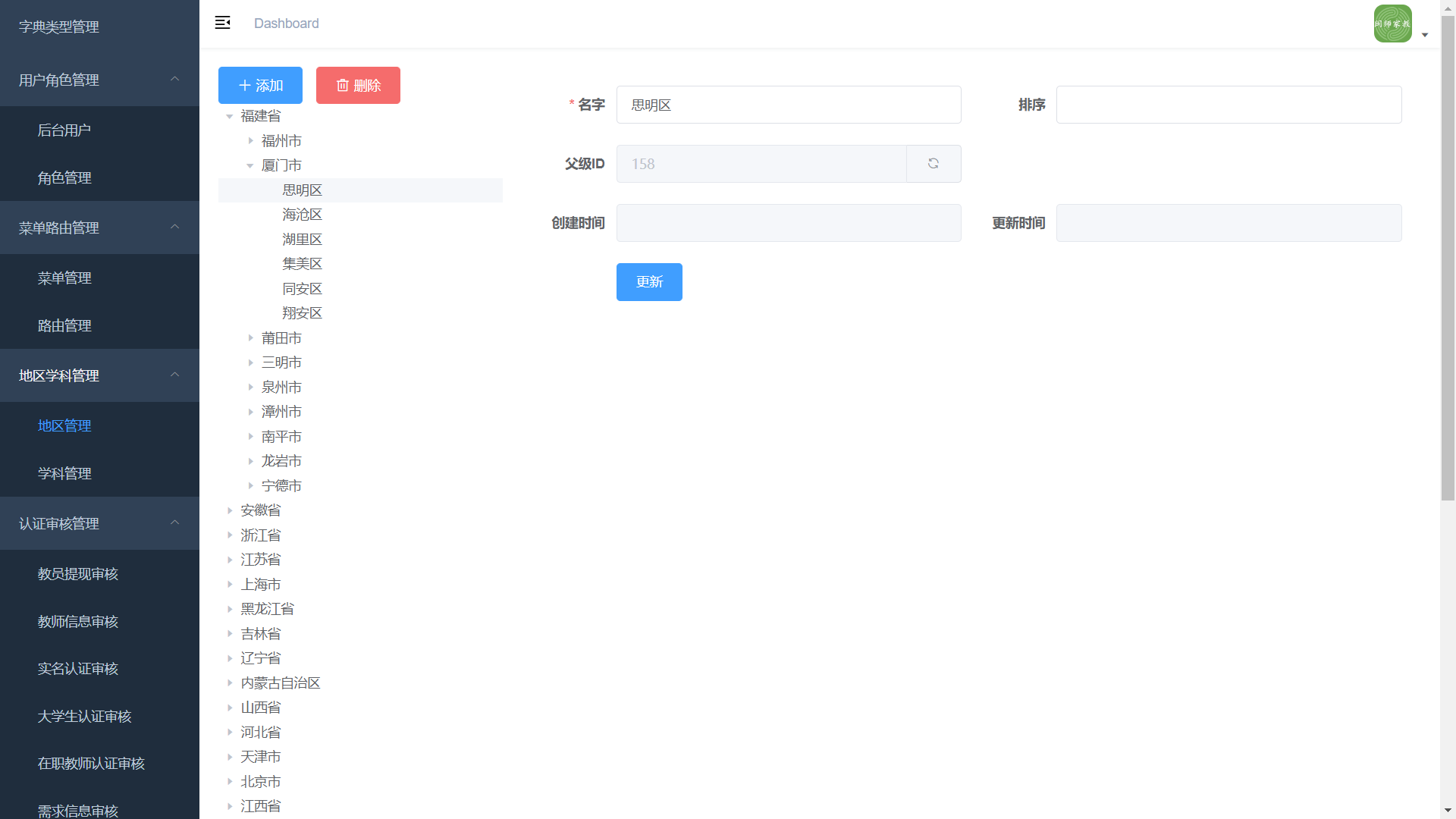1456x819 pixels.
Task: Expand the 安徽省 tree node arrow
Action: (230, 510)
